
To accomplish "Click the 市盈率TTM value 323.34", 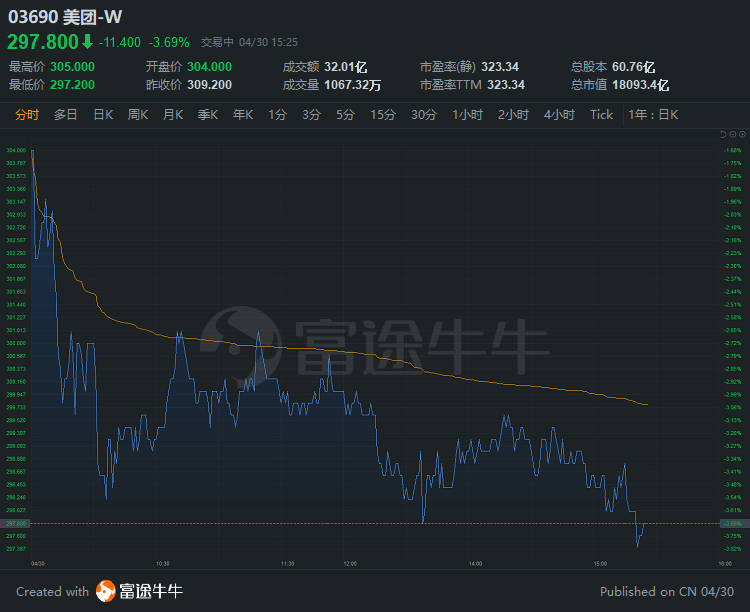I will (x=506, y=85).
